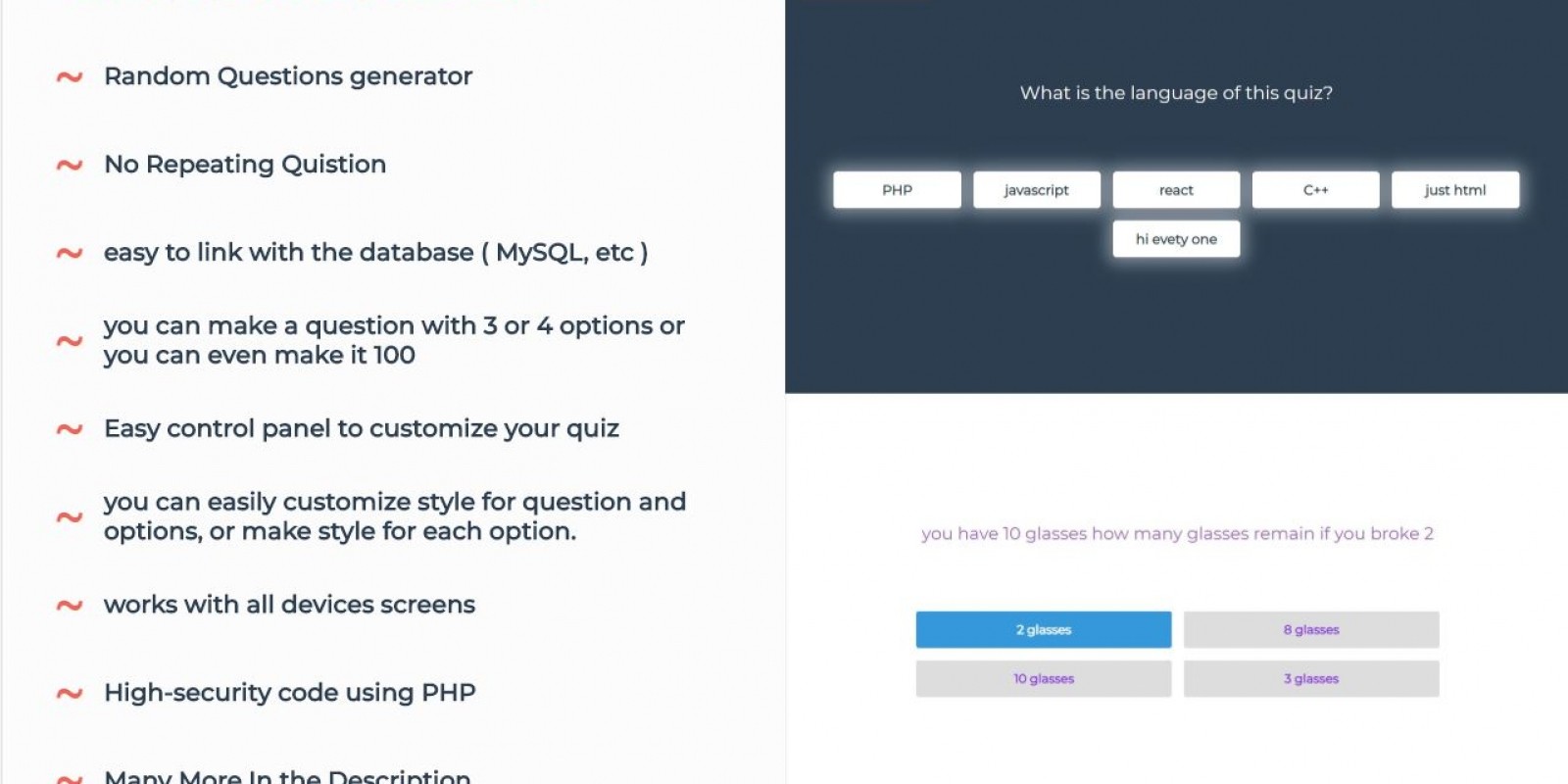The width and height of the screenshot is (1568, 784).
Task: Click the Many More In the Description item
Action: pos(287,776)
